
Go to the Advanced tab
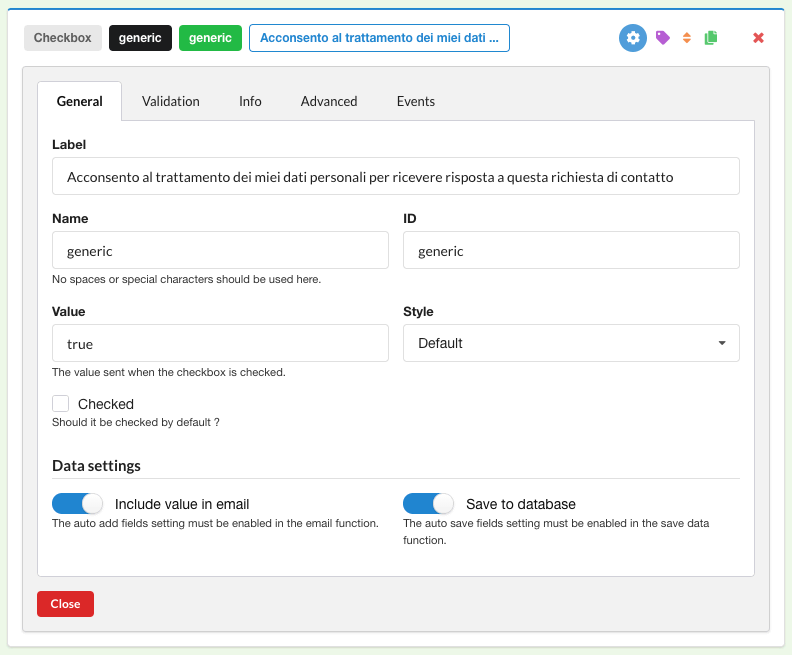(329, 101)
